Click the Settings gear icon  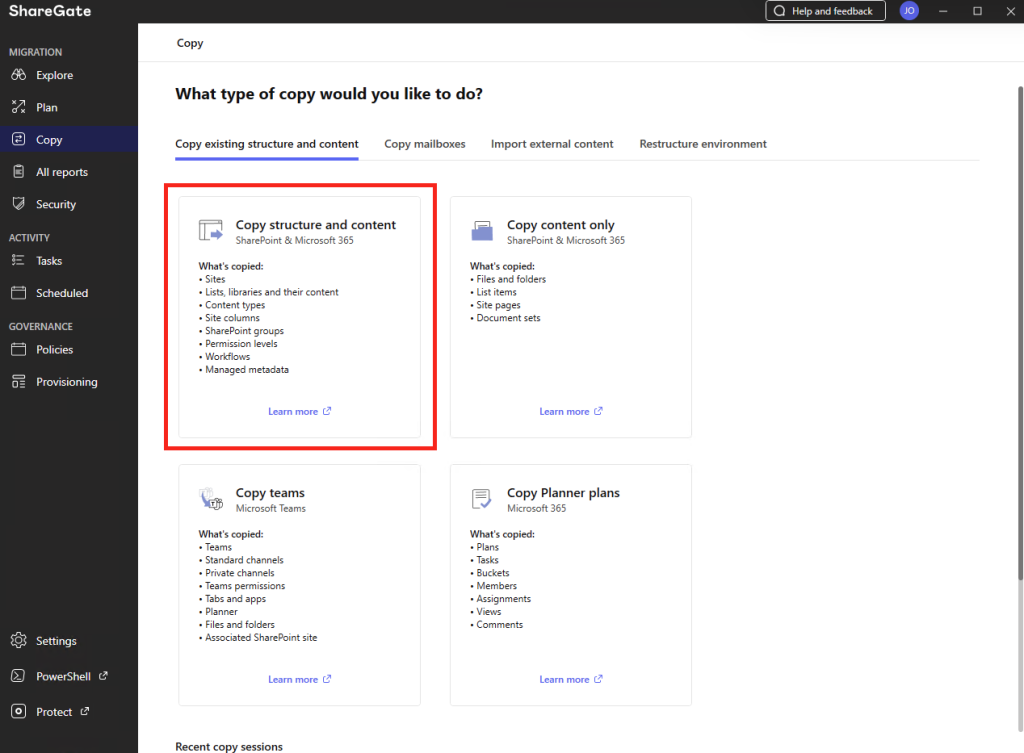pyautogui.click(x=18, y=641)
